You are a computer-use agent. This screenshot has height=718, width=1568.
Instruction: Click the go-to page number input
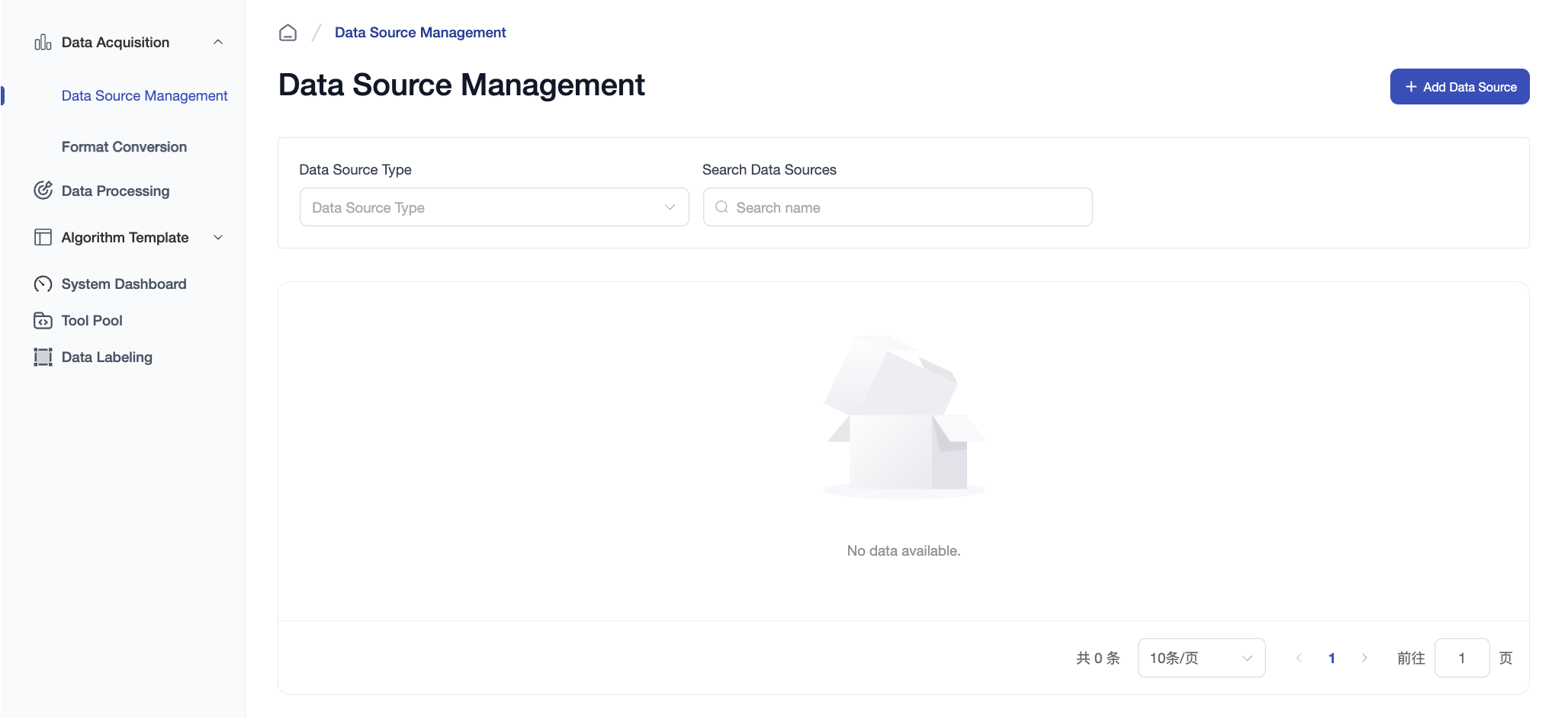(1461, 658)
